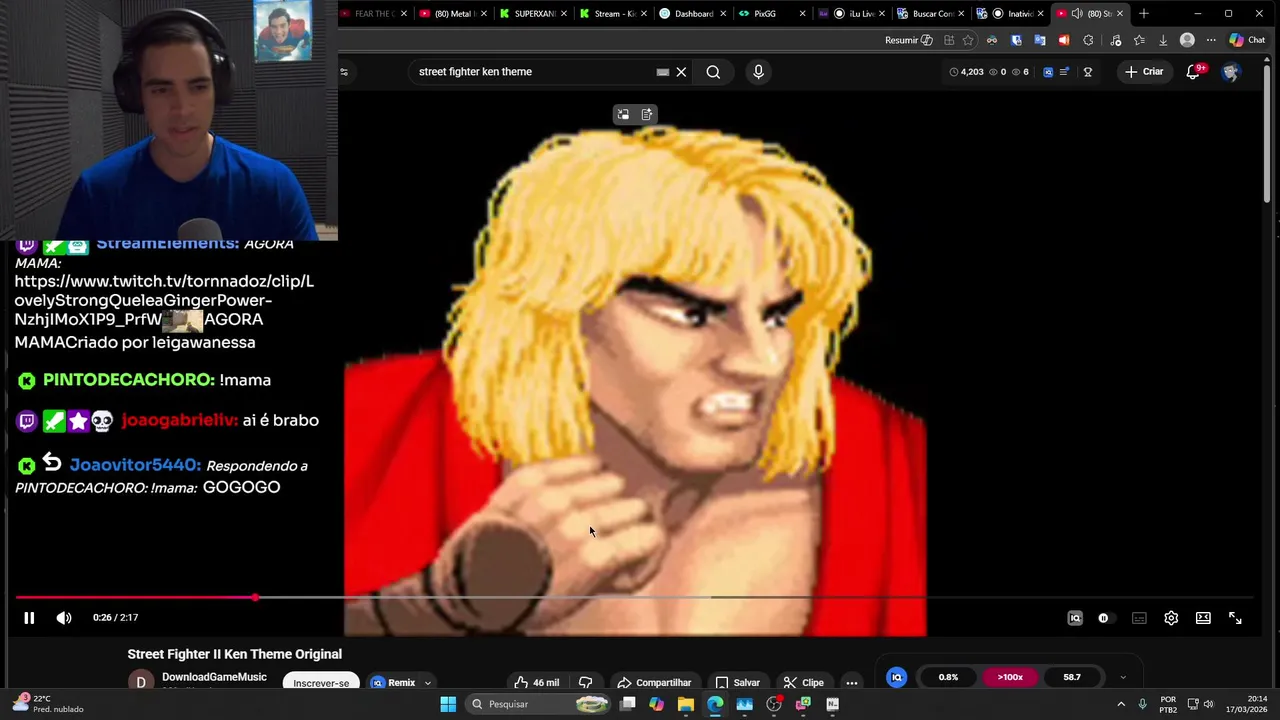
Task: Add page to favorites with the star icon
Action: 968,40
